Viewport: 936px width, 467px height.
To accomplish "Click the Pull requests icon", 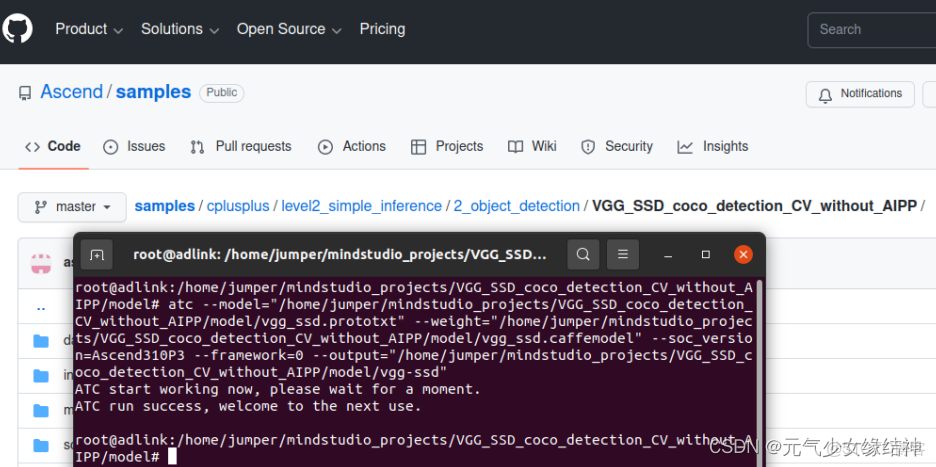I will tap(197, 147).
